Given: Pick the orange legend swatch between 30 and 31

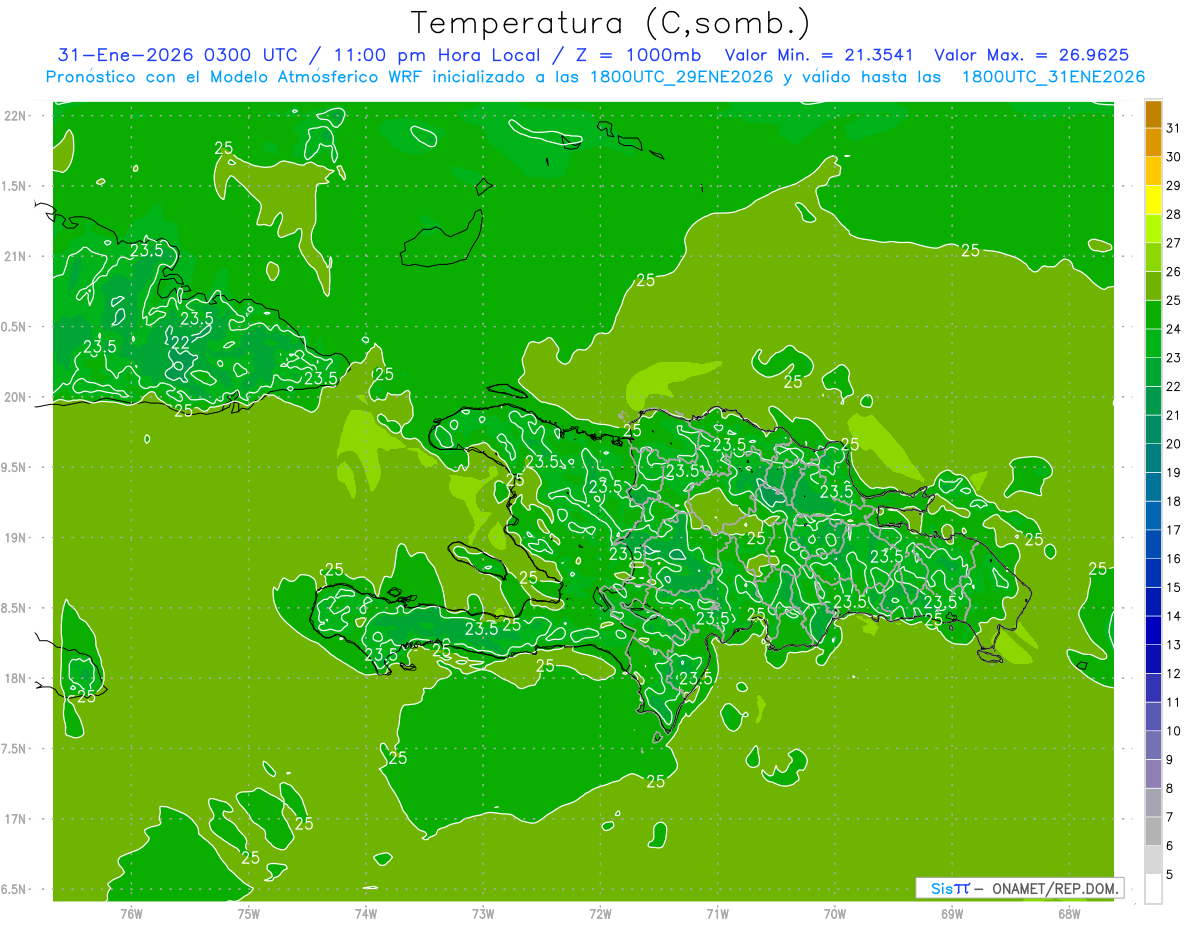Looking at the screenshot, I should point(1153,142).
